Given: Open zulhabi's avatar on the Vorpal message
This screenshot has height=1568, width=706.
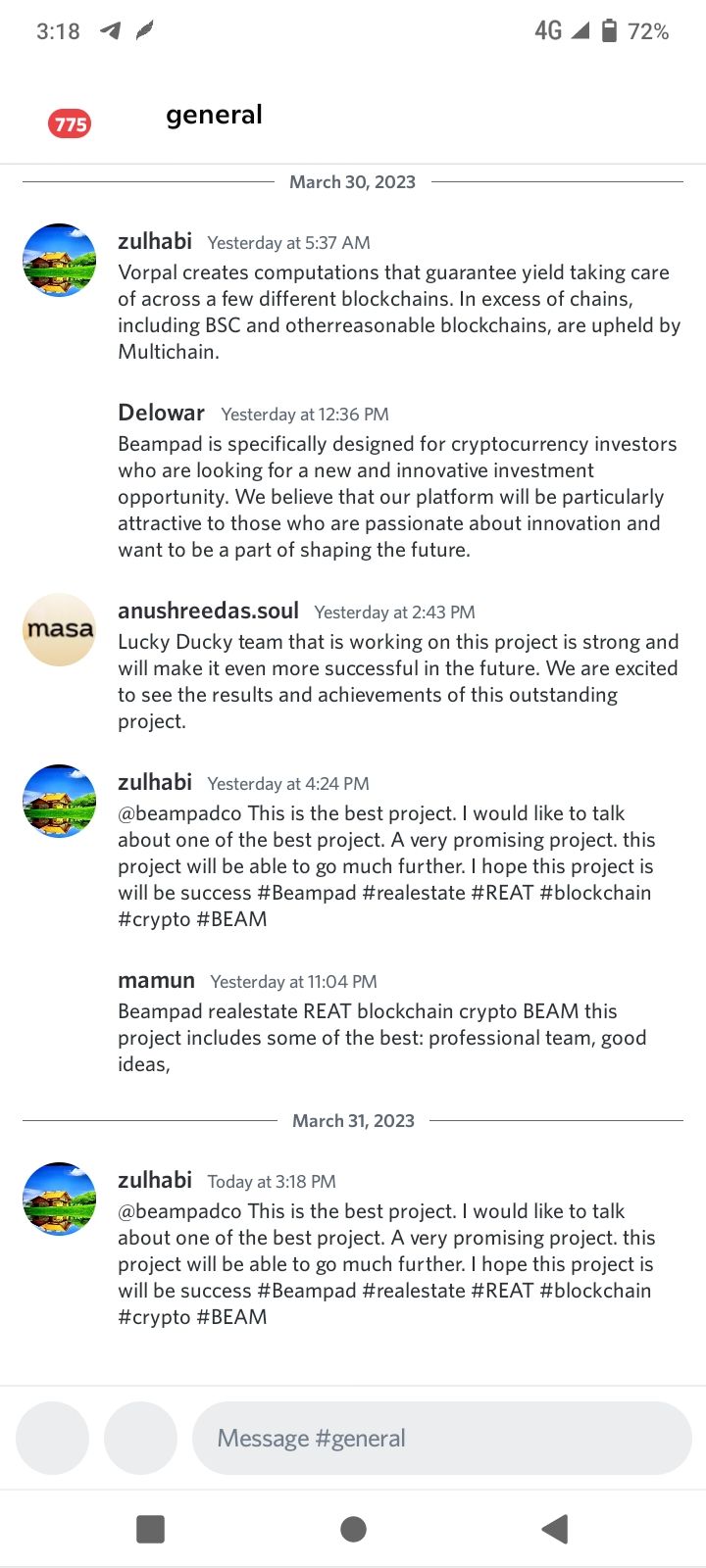Looking at the screenshot, I should (x=59, y=260).
